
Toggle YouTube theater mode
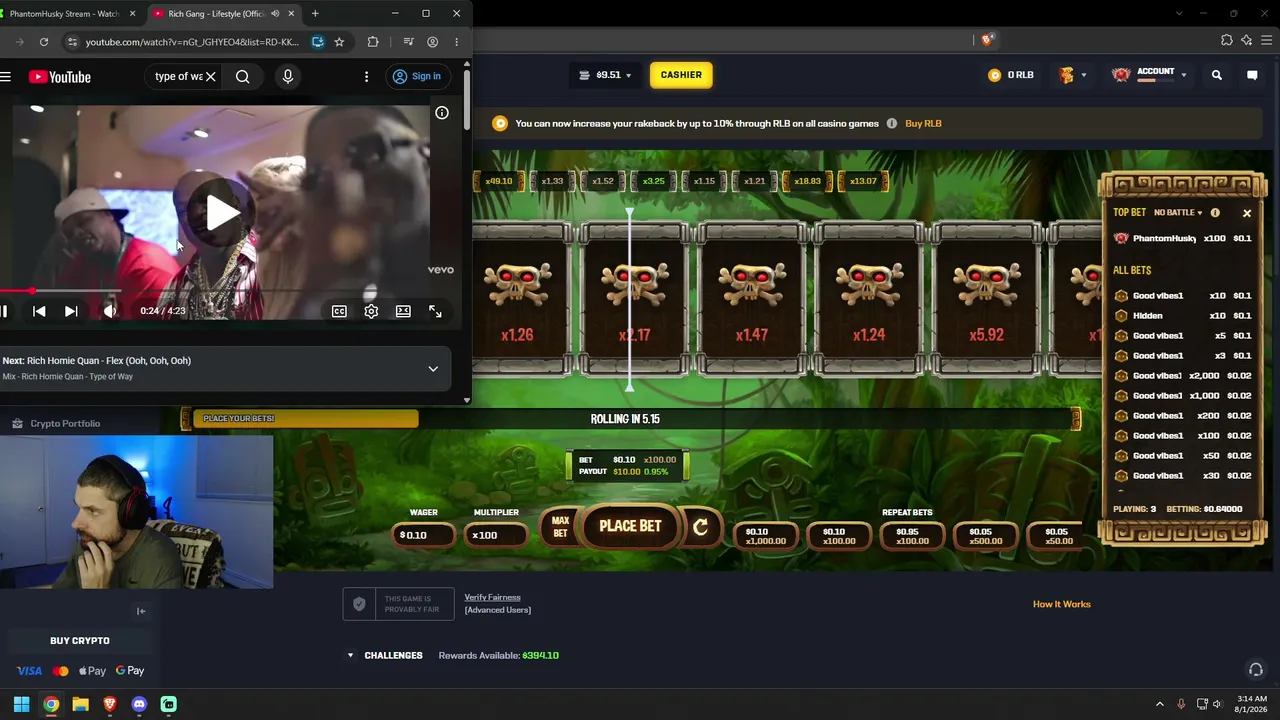point(403,312)
